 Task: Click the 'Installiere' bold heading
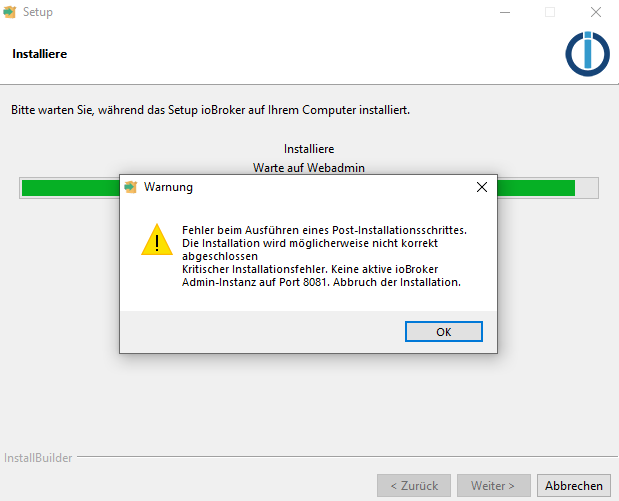pos(39,54)
